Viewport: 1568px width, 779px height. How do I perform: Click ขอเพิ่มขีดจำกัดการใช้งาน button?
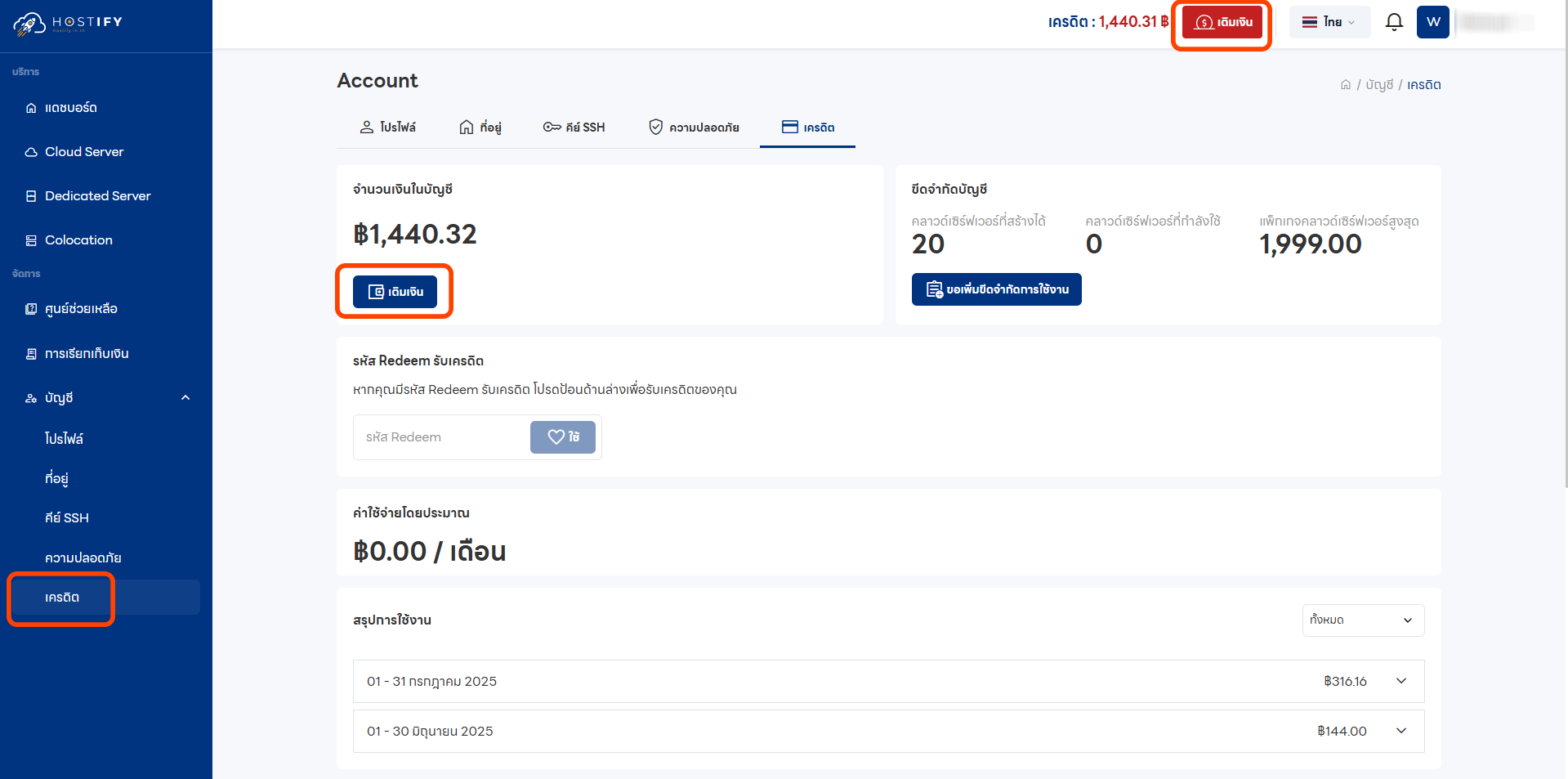tap(996, 289)
